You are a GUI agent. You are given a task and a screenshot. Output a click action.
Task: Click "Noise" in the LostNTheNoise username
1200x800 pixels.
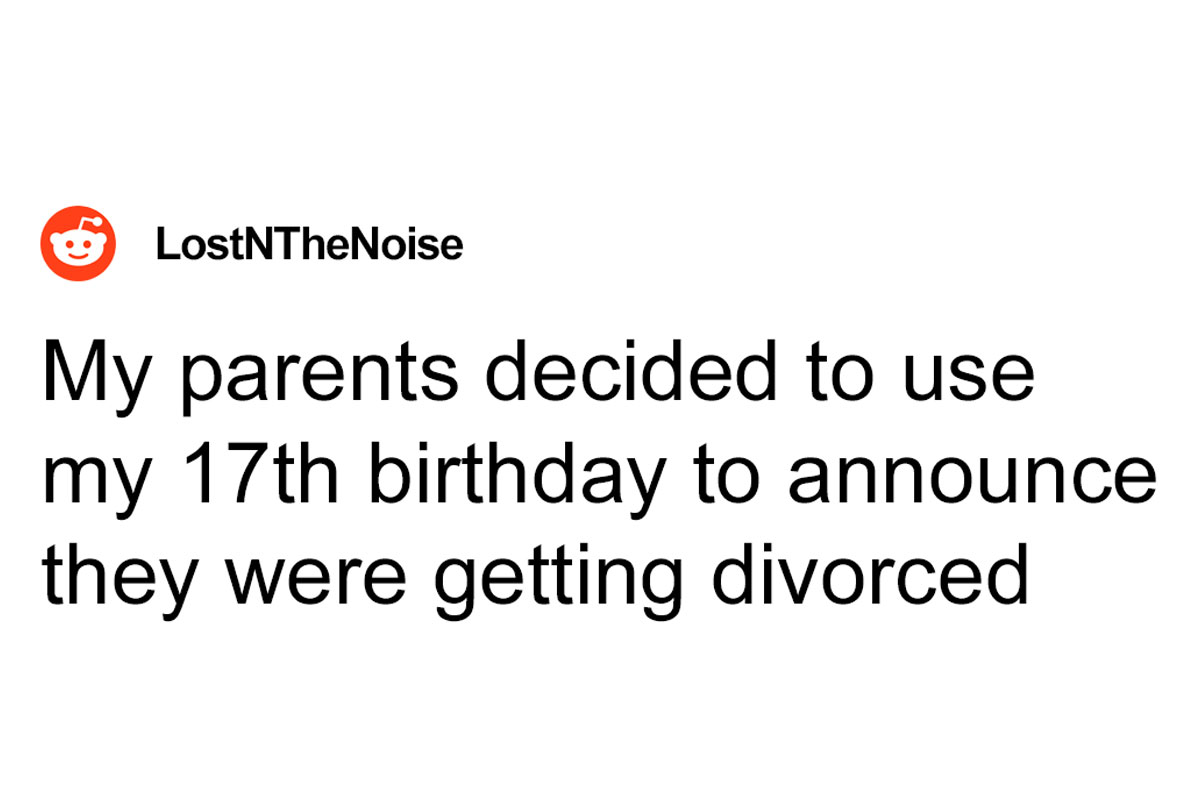(x=418, y=245)
